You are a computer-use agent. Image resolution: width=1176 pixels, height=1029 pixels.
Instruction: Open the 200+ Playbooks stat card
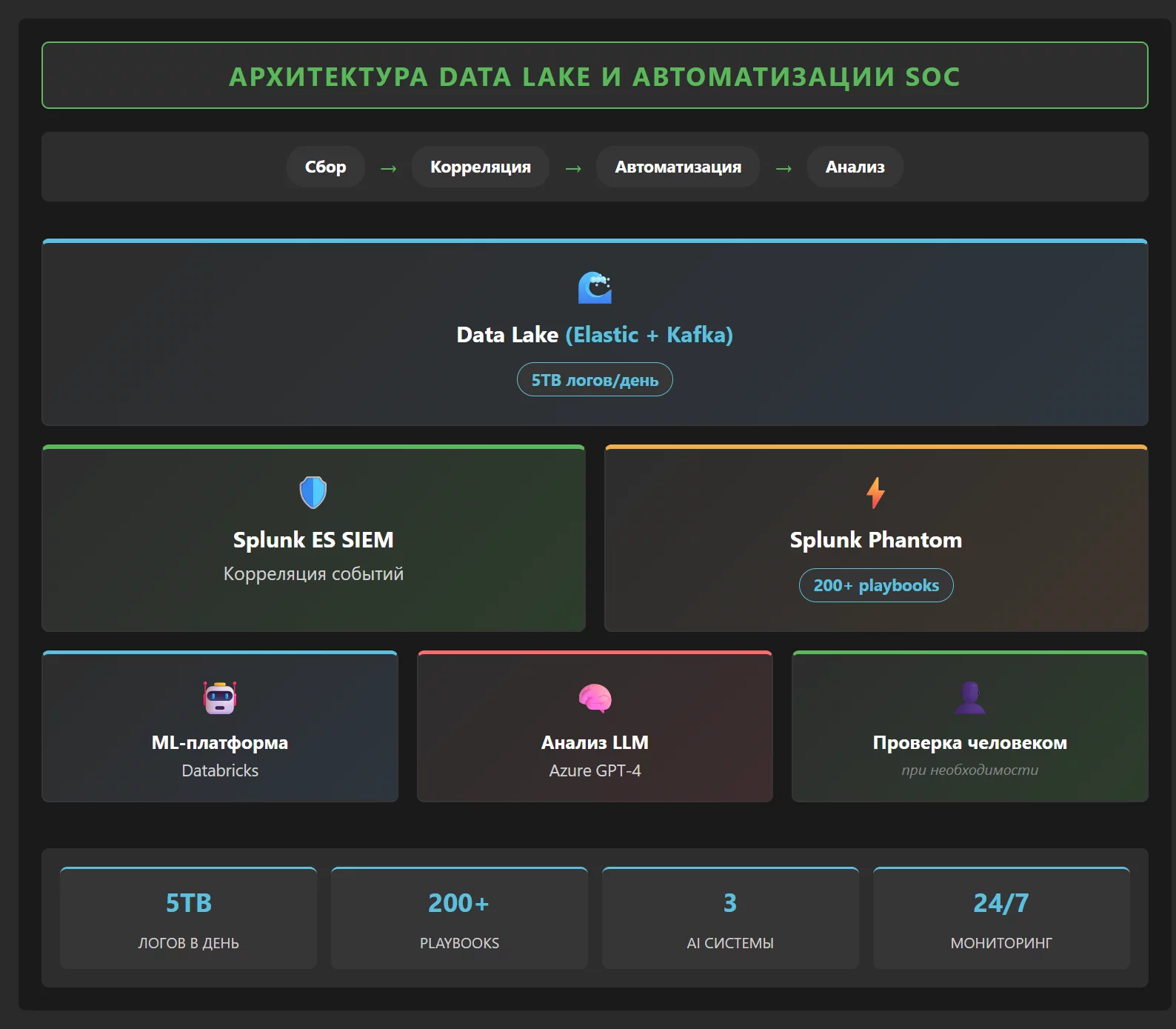tap(459, 919)
